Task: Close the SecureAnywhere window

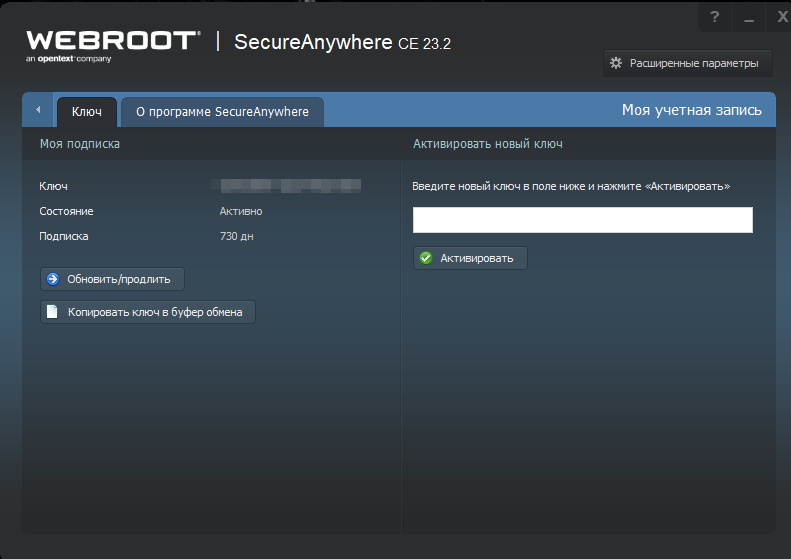Action: click(x=781, y=17)
